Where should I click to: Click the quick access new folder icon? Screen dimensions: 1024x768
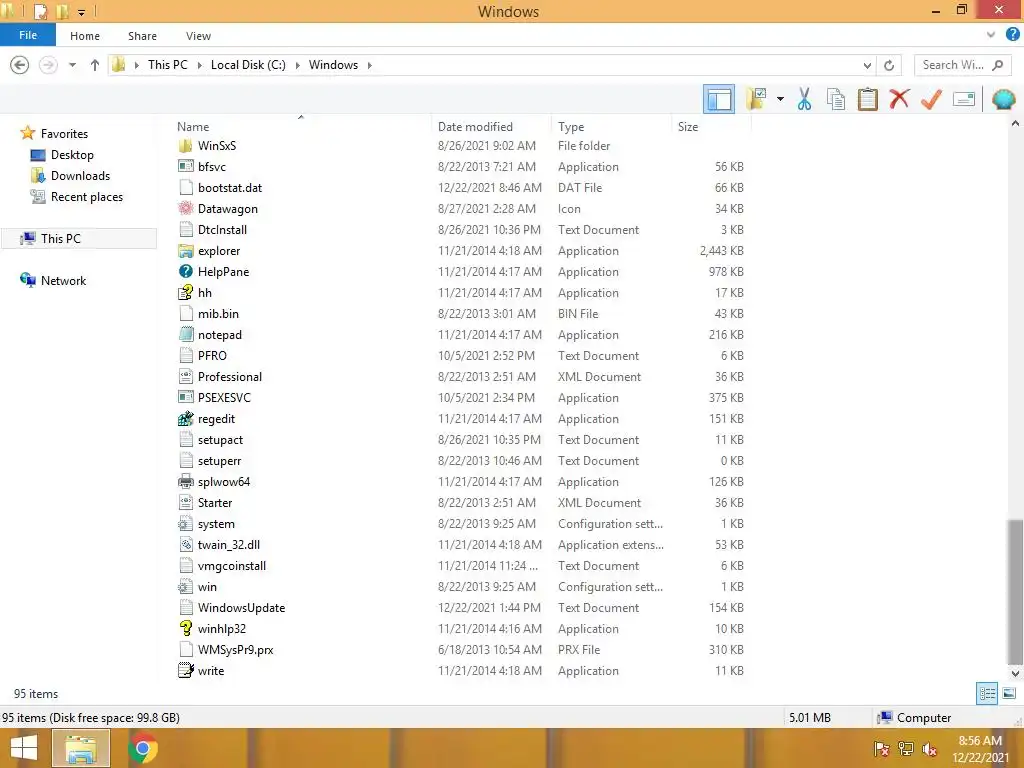tap(63, 11)
